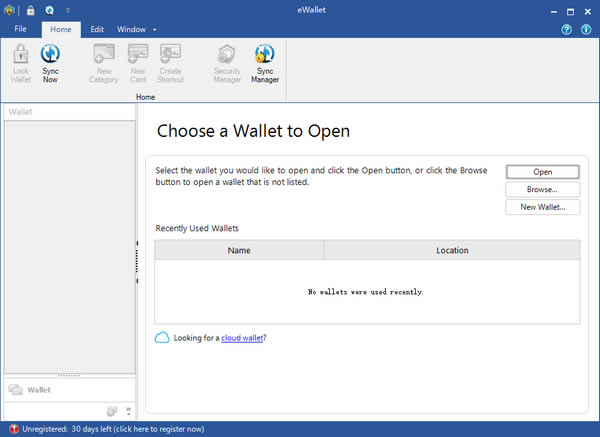Open the Security Manager
The image size is (600, 437).
227,63
